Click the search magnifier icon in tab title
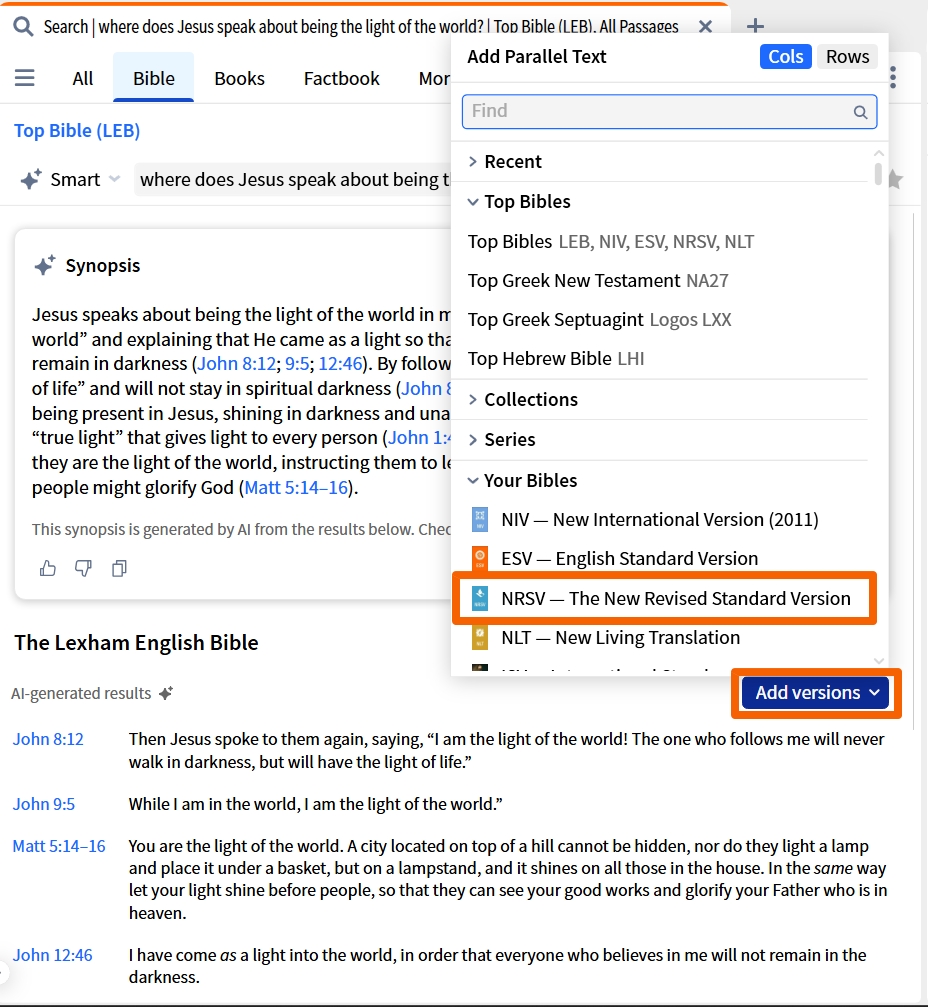 (x=23, y=27)
